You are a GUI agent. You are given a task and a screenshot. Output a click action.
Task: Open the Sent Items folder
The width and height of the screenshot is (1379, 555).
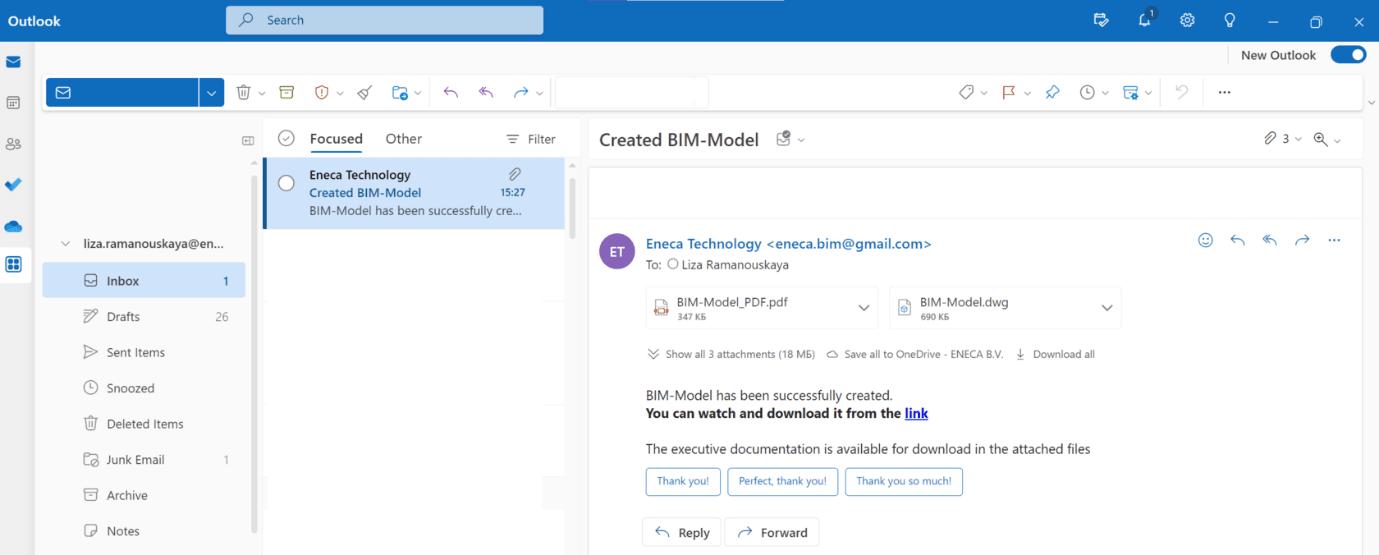click(136, 352)
